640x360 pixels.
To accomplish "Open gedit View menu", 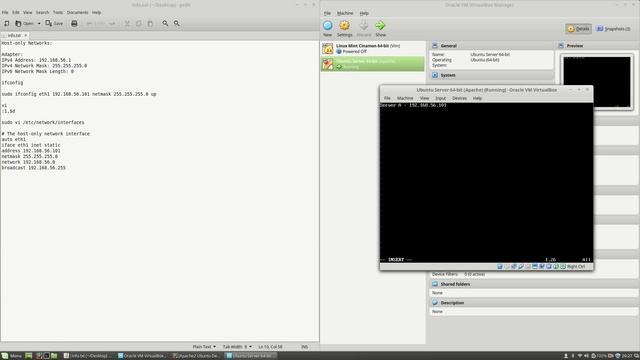I will [x=27, y=13].
